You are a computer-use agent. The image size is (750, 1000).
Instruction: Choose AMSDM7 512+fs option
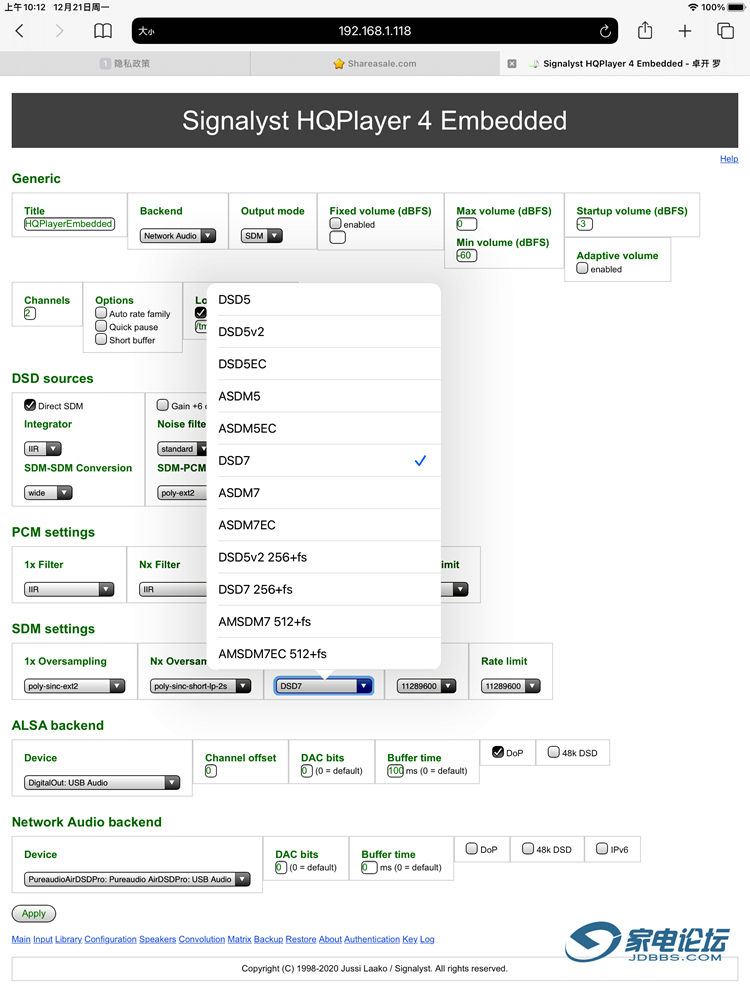(324, 622)
